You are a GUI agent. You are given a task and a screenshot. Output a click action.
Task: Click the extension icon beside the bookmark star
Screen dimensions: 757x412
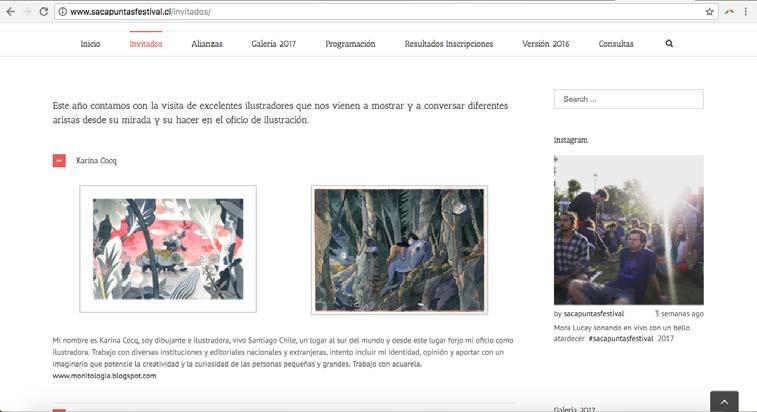729,12
